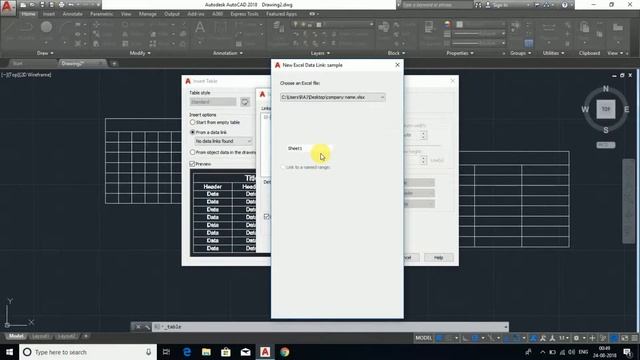
Task: Click the Paste icon in Clipboard panel
Action: tap(584, 27)
